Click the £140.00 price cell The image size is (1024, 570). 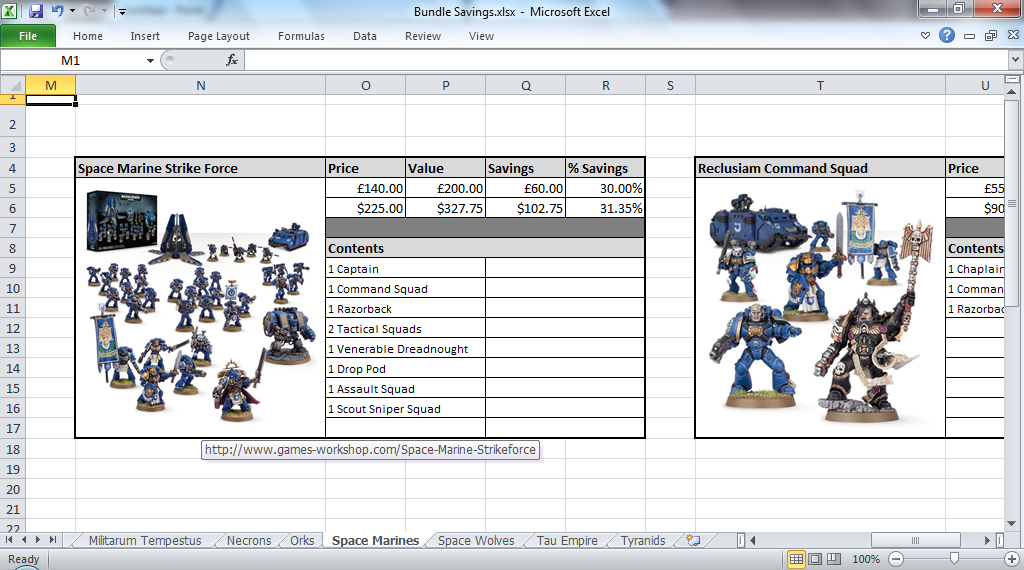click(366, 189)
